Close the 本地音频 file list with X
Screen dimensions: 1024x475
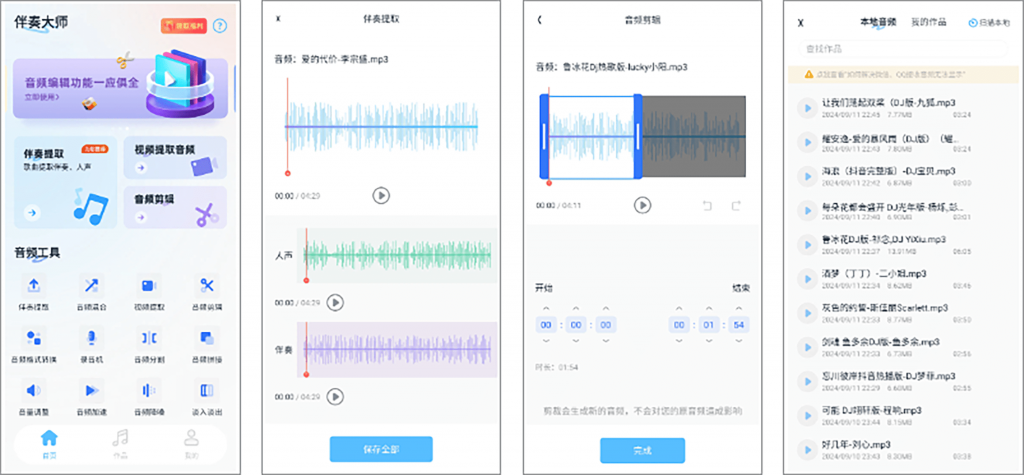(x=801, y=23)
